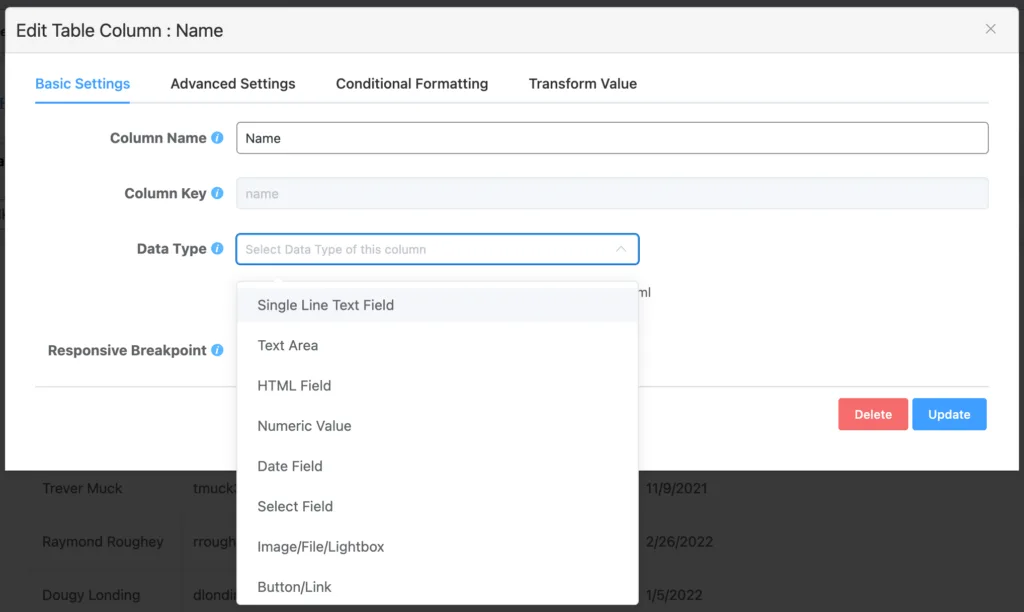Close the Edit Table Column dialog

pos(991,29)
